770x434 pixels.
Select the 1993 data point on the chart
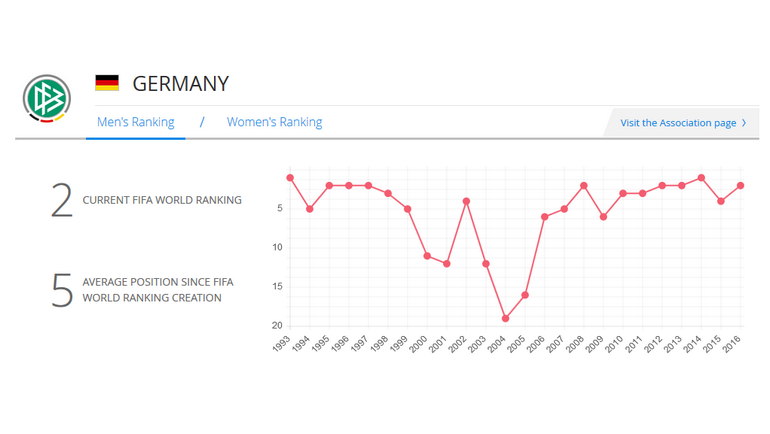coord(290,178)
